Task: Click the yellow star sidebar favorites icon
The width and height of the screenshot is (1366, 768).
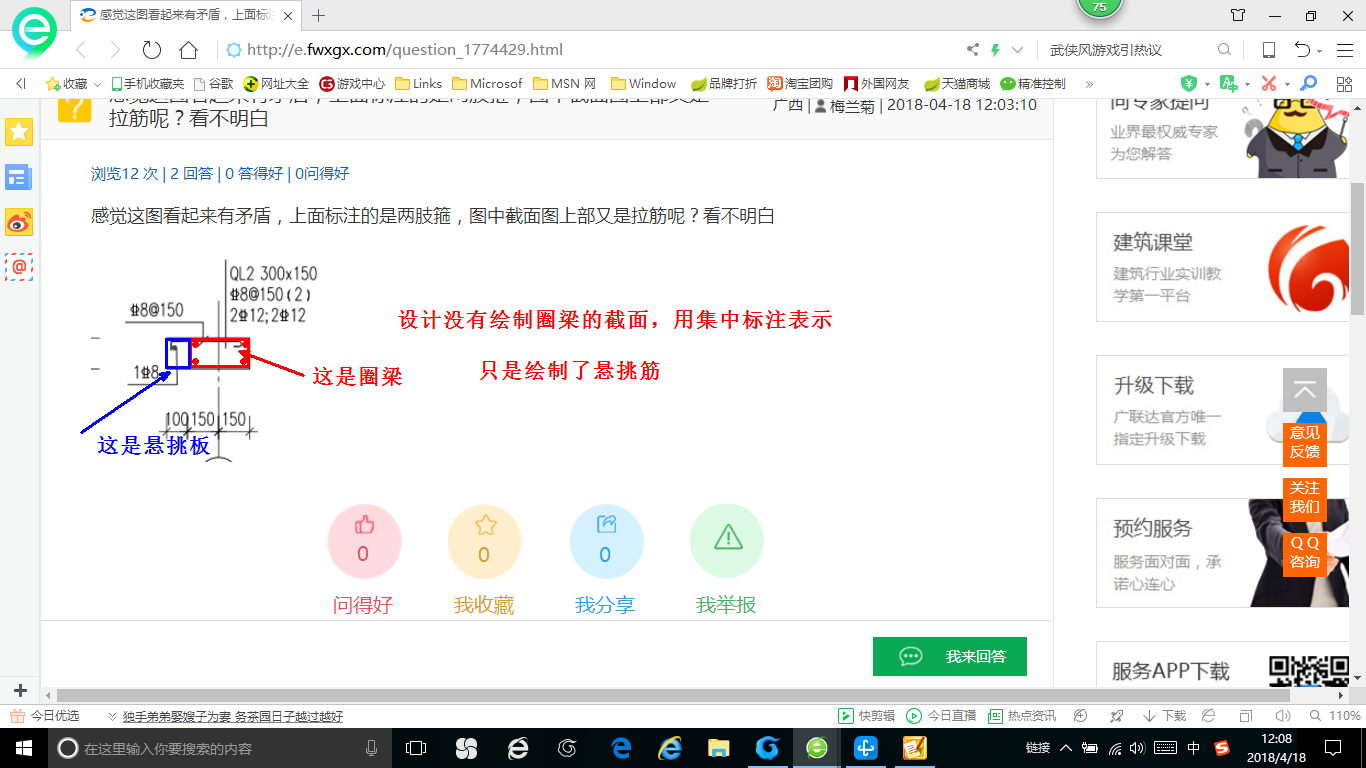Action: (x=19, y=131)
